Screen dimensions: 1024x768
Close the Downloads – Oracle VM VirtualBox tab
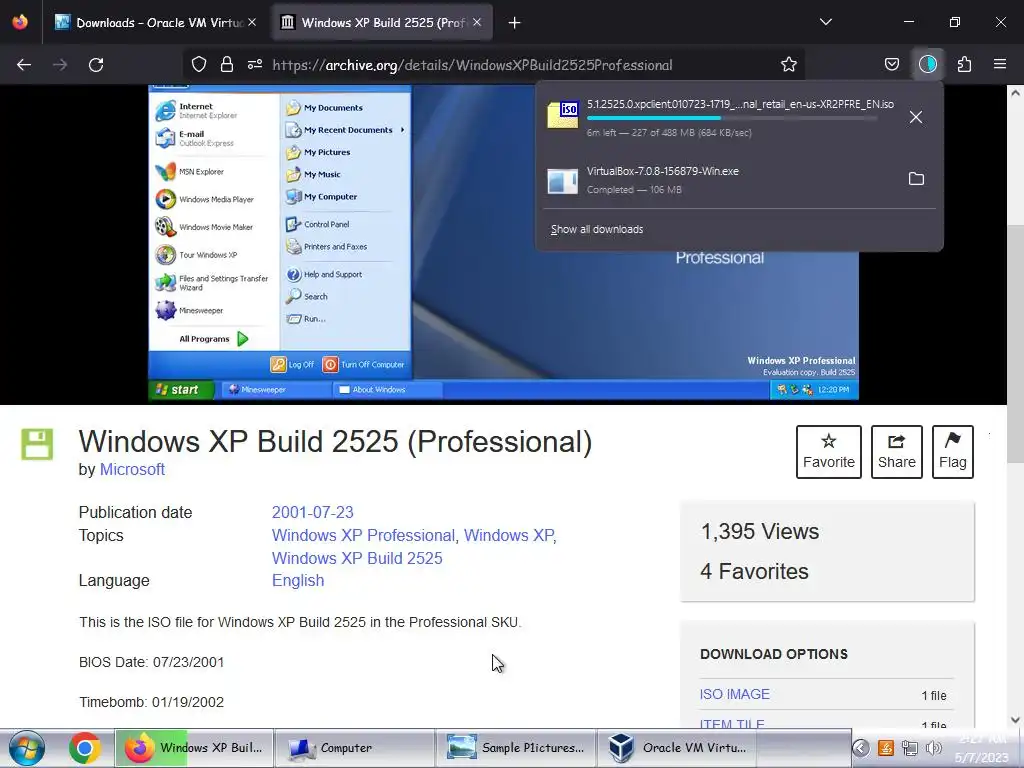click(252, 23)
